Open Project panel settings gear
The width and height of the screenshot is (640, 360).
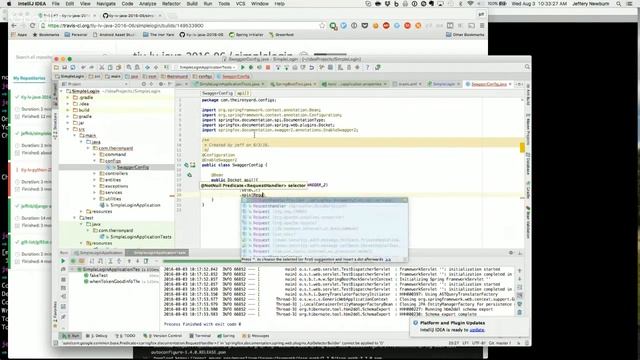coord(161,84)
